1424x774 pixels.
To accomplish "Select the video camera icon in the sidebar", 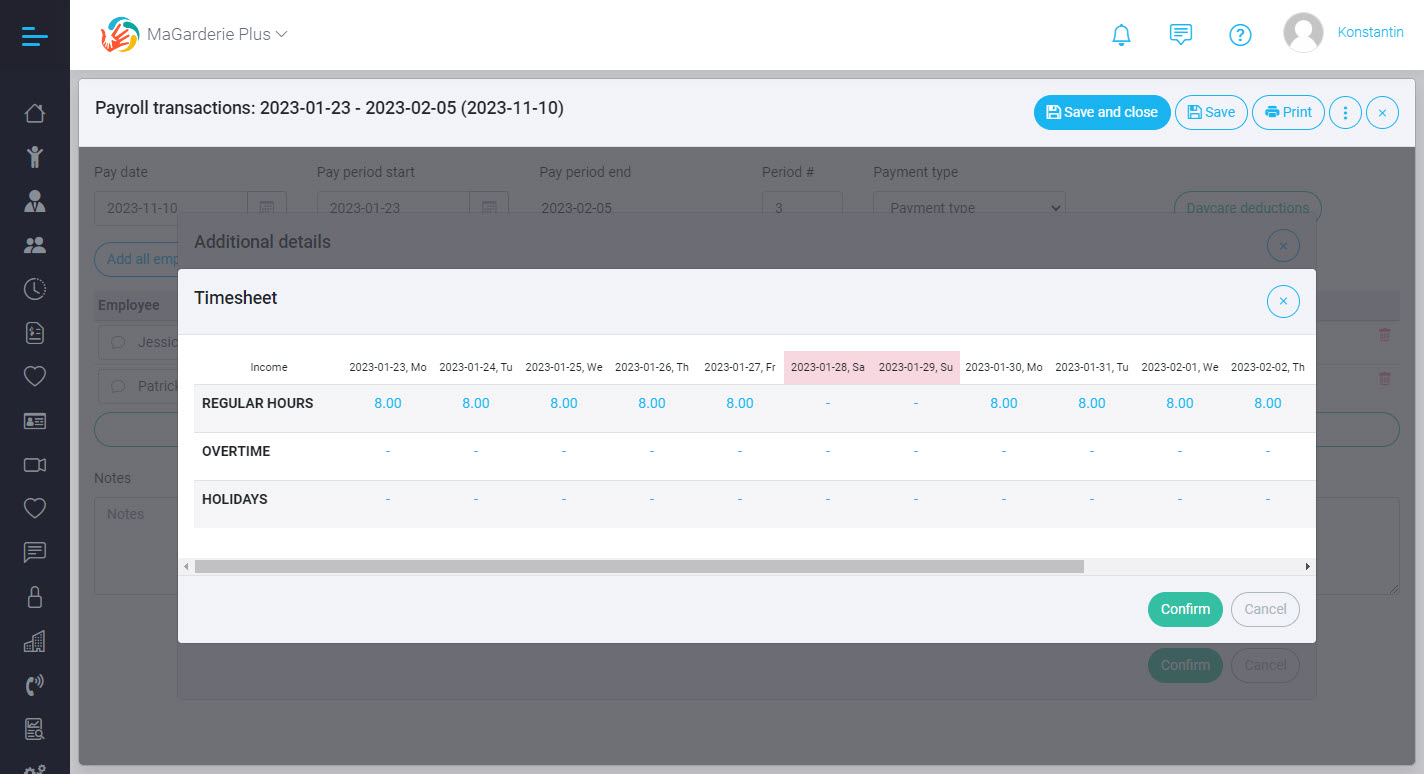I will (34, 464).
